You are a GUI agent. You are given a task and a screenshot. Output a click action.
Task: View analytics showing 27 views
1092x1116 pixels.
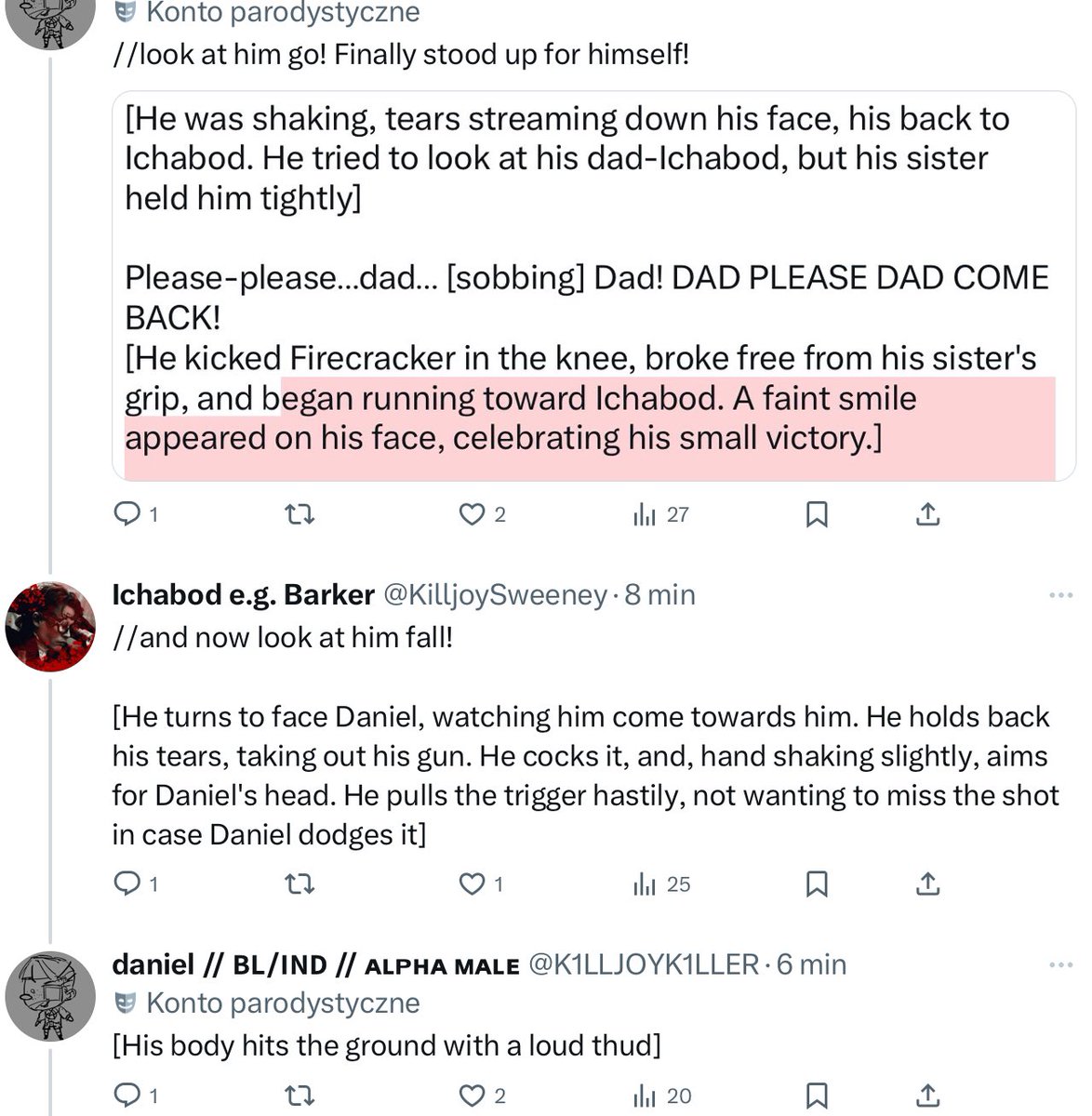pos(661,514)
